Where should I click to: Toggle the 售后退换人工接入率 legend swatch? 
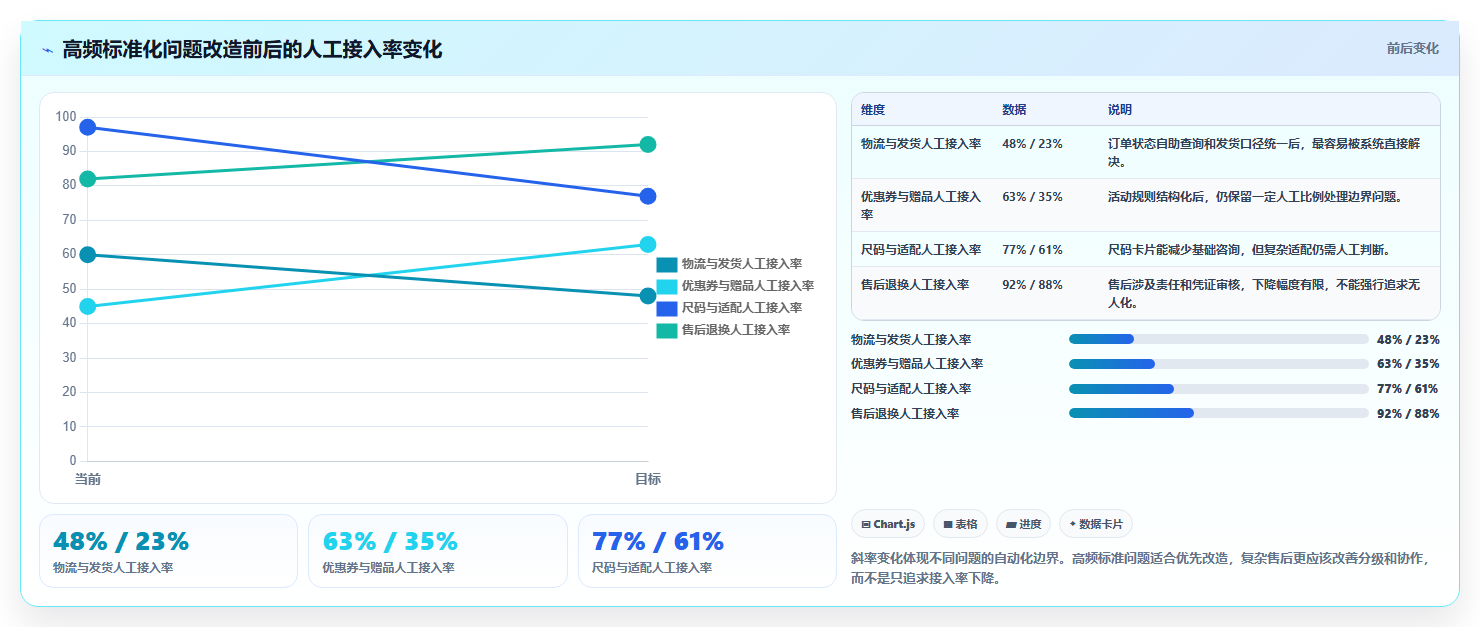pos(667,330)
